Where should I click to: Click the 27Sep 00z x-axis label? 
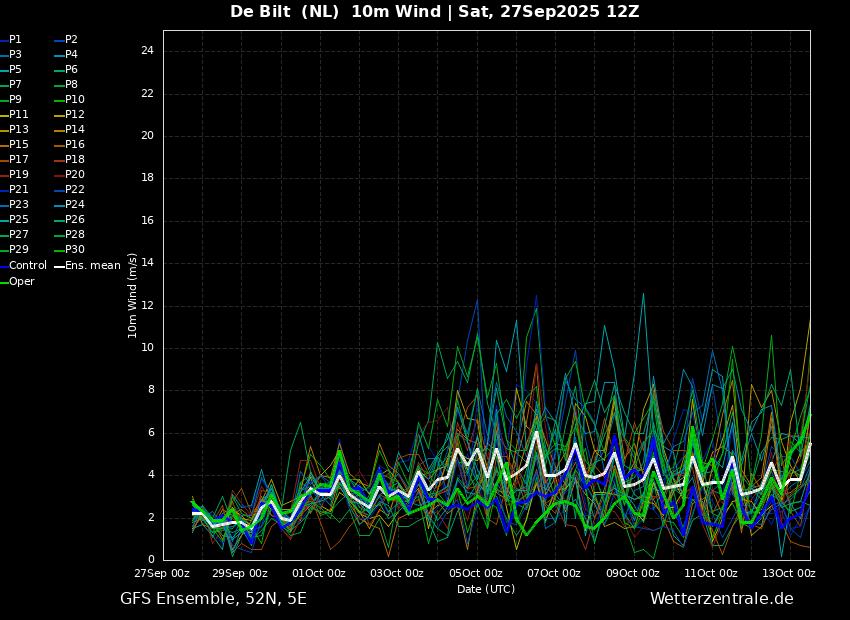162,573
